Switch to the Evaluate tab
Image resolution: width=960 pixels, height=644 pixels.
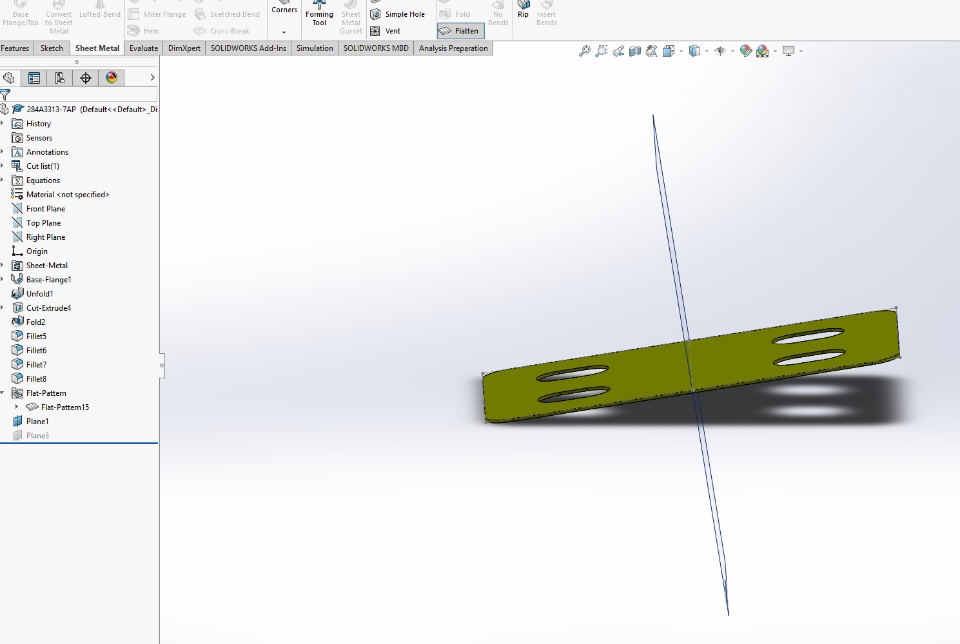pyautogui.click(x=143, y=48)
